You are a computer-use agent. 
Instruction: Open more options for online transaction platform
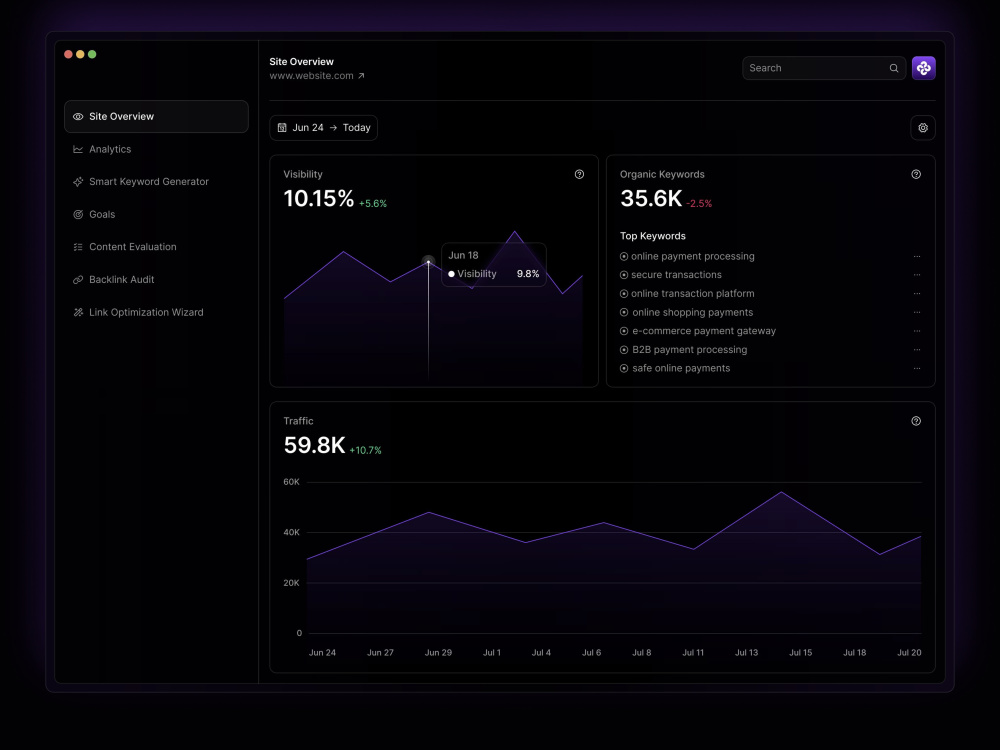(x=917, y=293)
